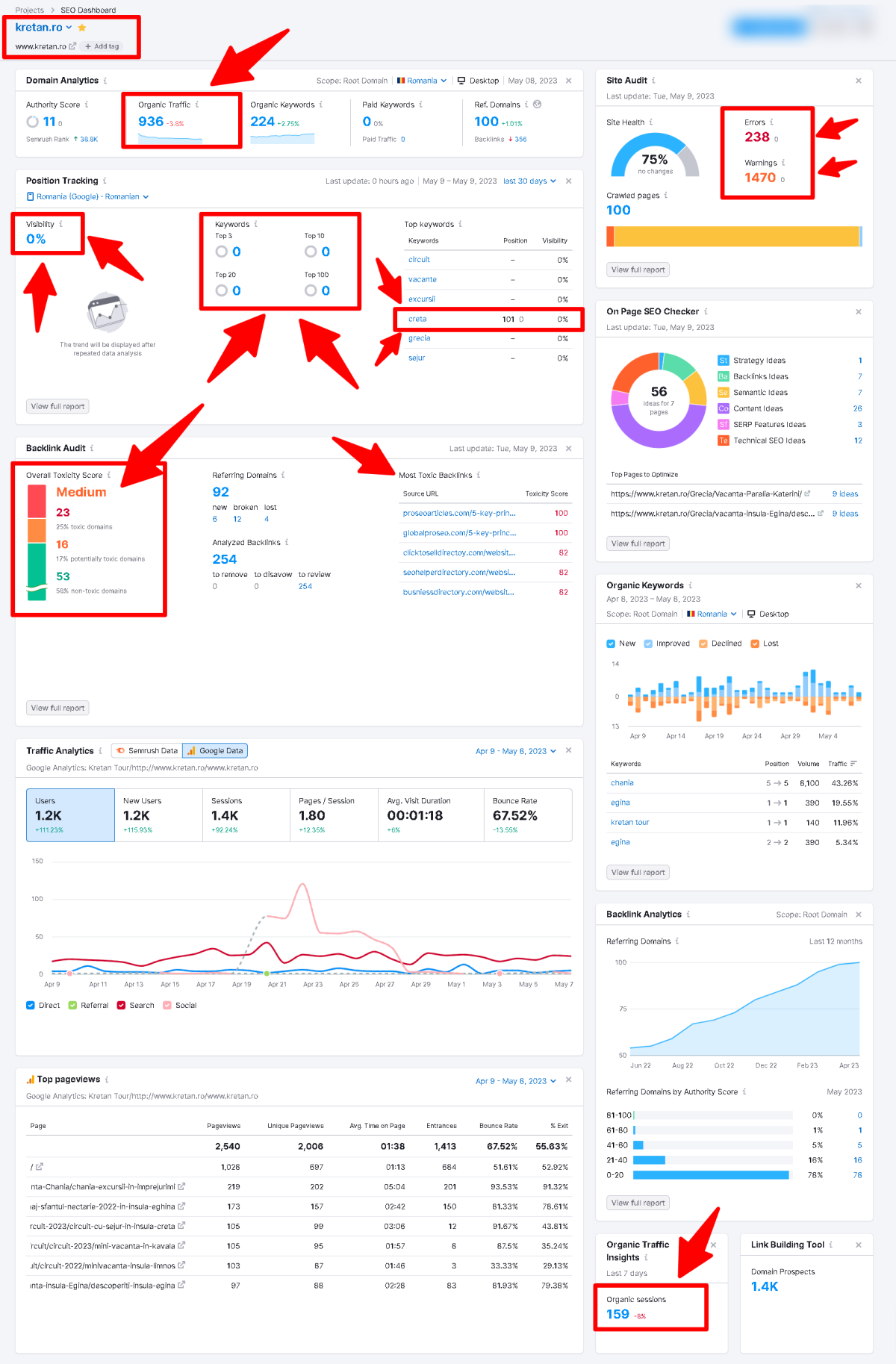Click the Site Audit crawled pages color bar
Image resolution: width=896 pixels, height=1364 pixels.
click(734, 236)
